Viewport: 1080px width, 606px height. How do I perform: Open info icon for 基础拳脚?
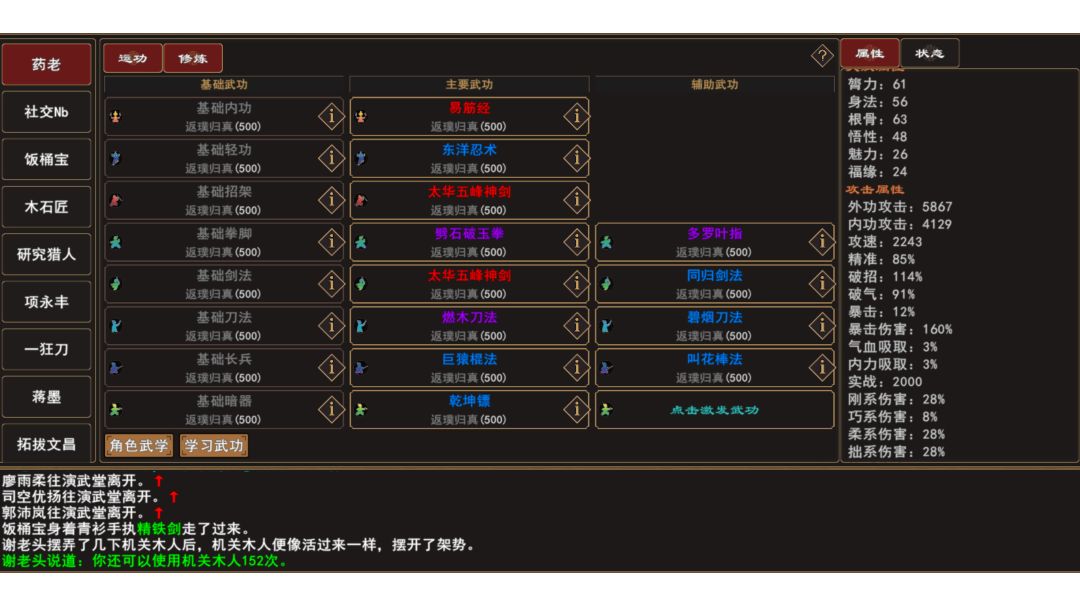[331, 242]
